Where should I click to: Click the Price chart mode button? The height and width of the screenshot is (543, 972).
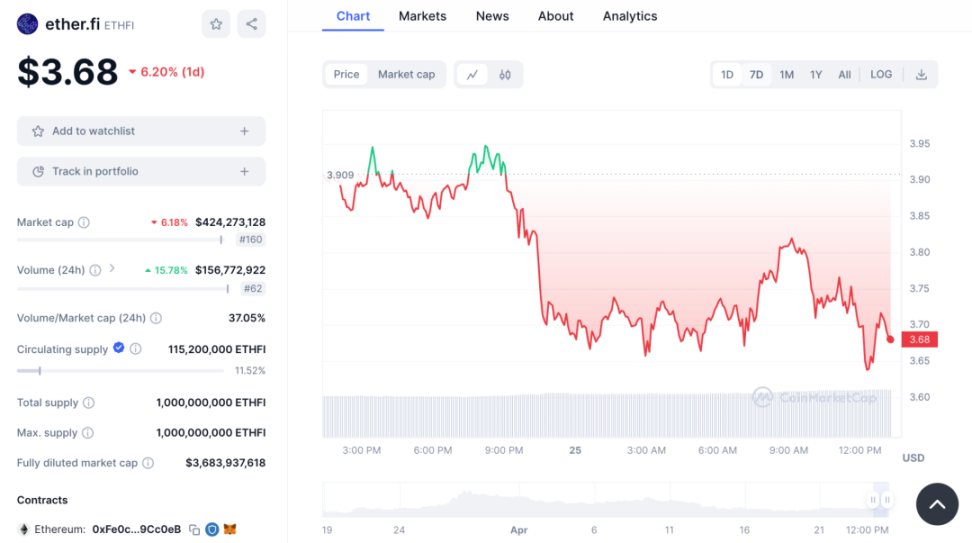(x=347, y=74)
